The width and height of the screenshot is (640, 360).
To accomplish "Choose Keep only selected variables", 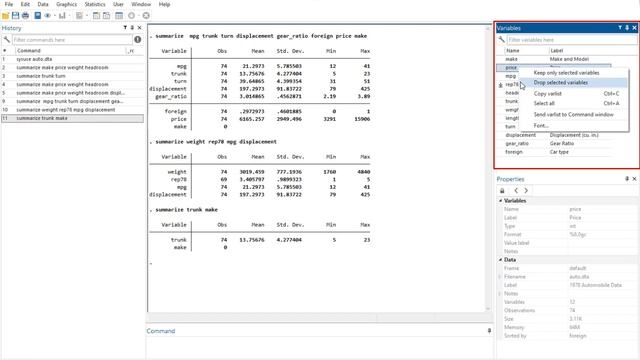I will tap(573, 73).
